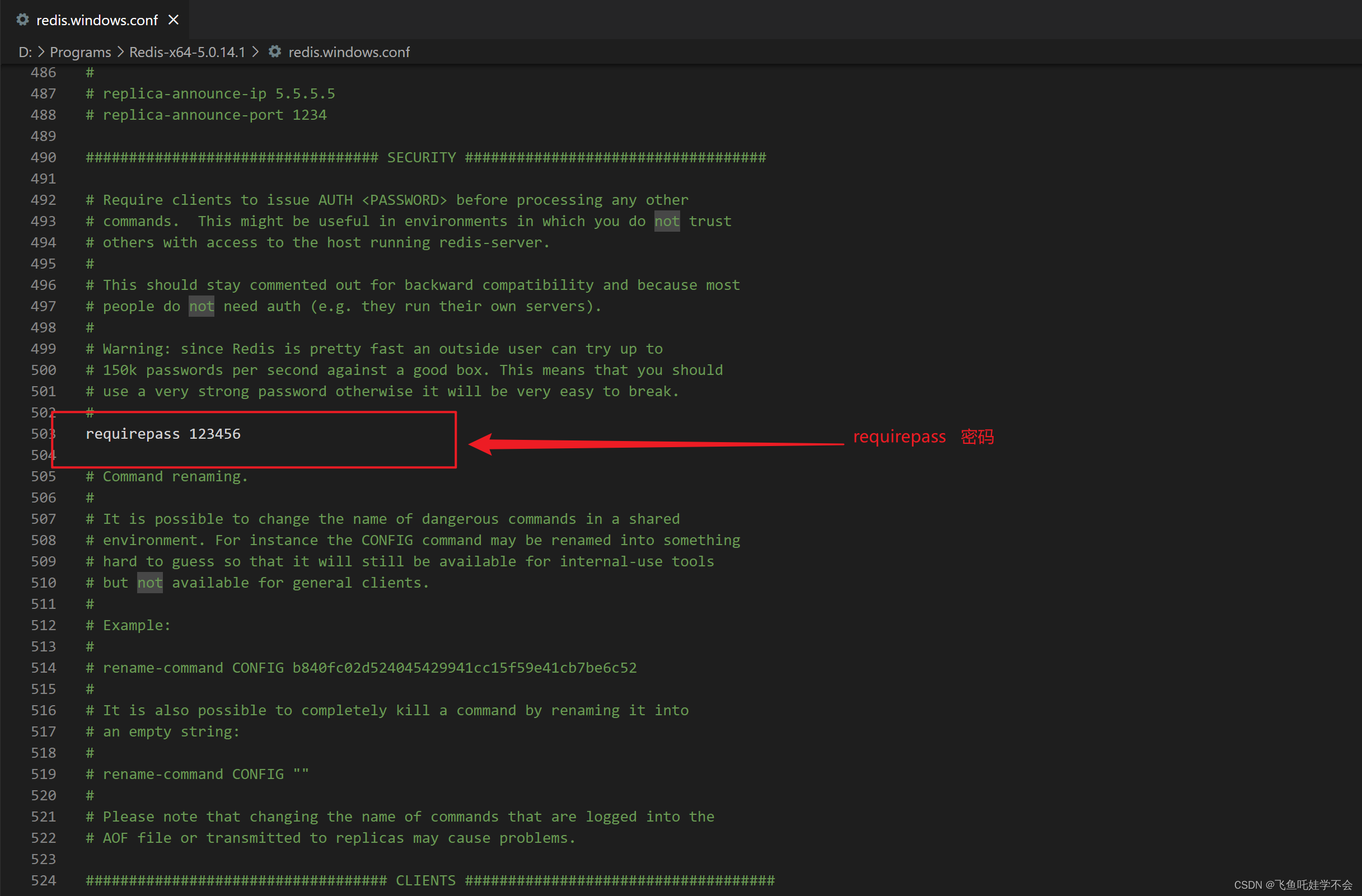Screen dimensions: 1362x896
Task: Click the chevron after Redis-x64-5.0.14.1 breadcrumb
Action: coord(256,52)
